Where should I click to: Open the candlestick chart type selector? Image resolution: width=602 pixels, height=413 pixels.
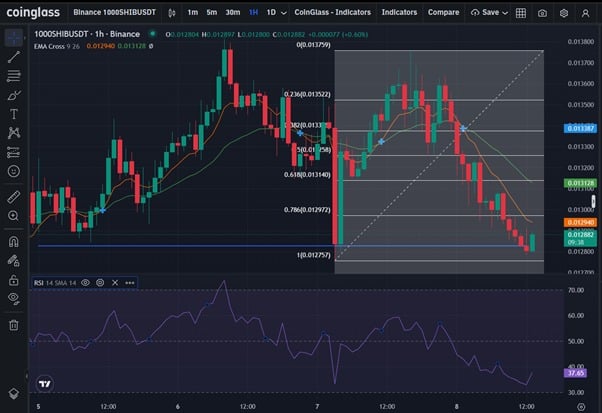point(172,13)
